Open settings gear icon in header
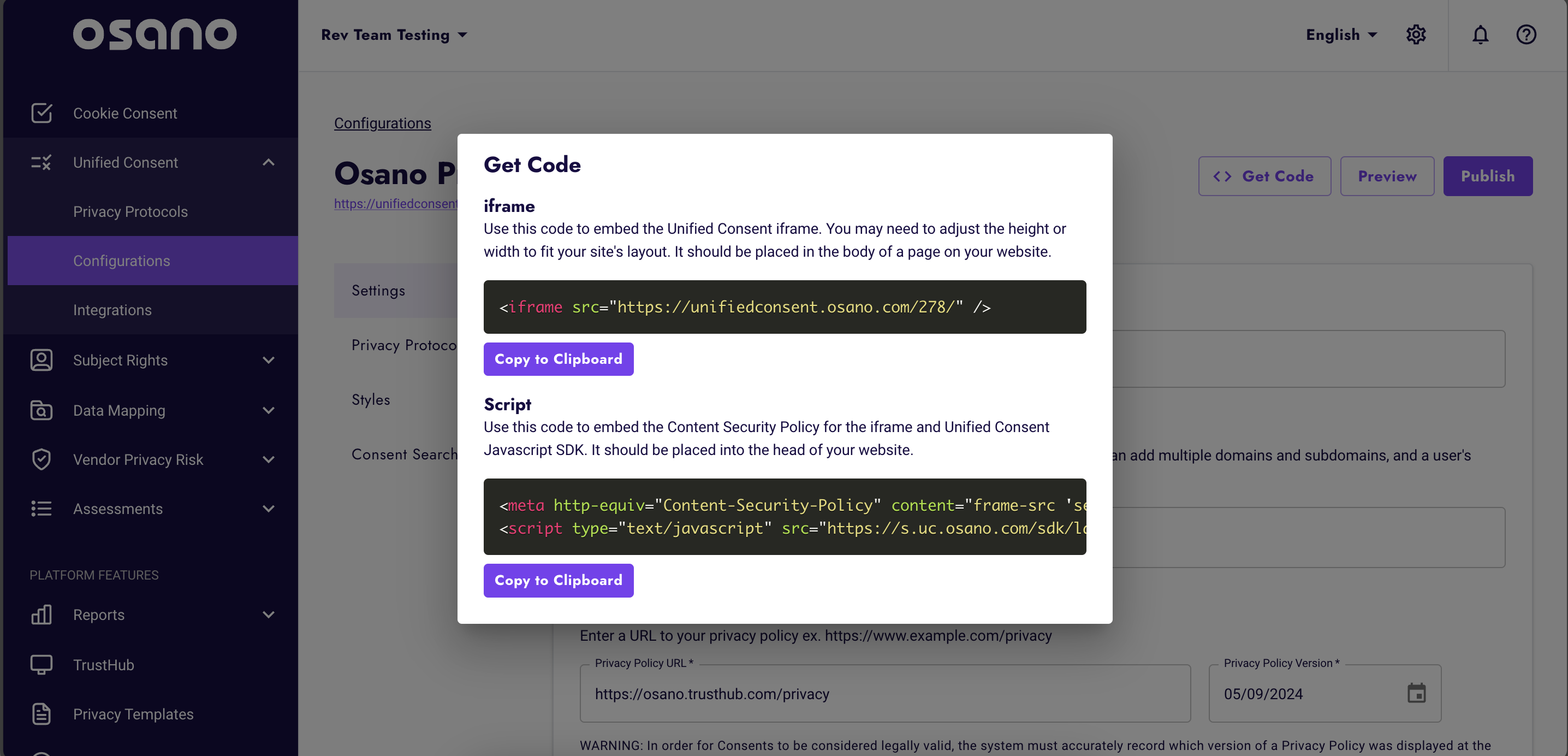Viewport: 1568px width, 756px height. 1416,35
